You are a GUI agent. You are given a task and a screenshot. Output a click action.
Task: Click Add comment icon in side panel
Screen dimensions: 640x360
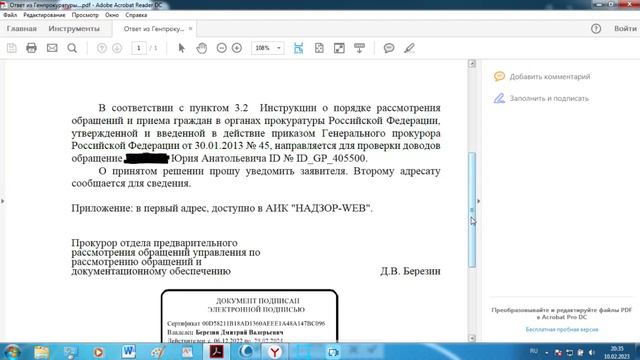tap(499, 77)
